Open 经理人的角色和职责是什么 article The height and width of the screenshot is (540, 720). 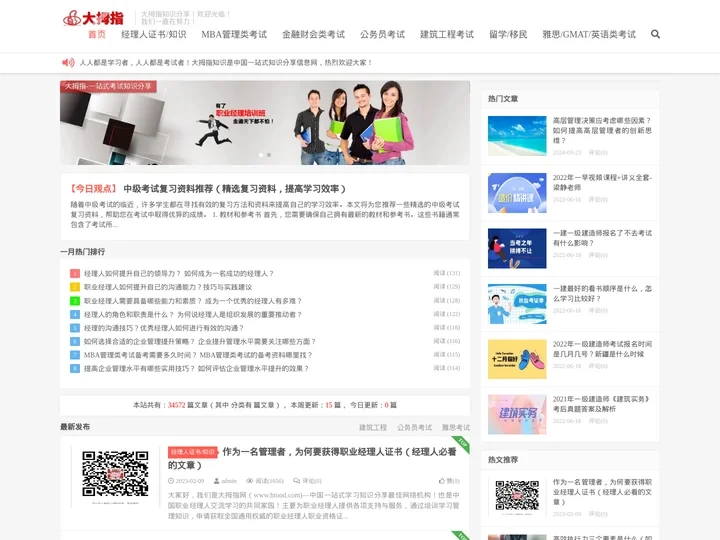[x=192, y=315]
